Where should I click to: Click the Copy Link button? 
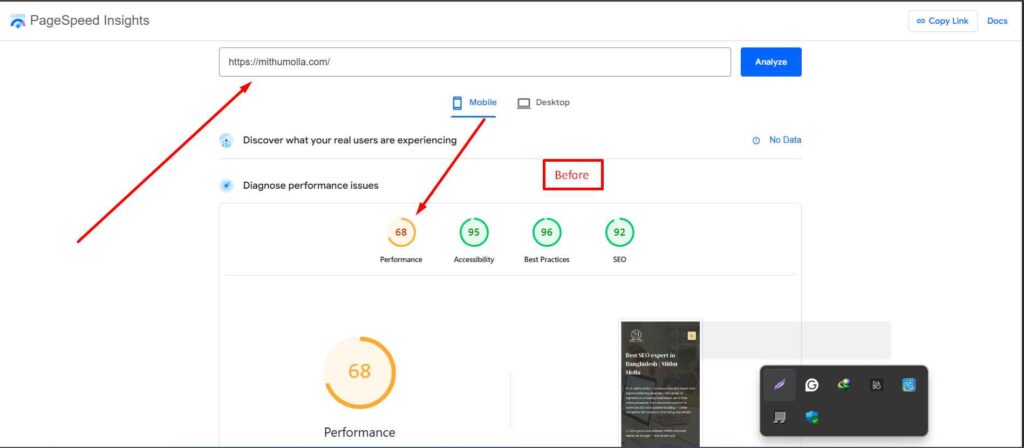pyautogui.click(x=942, y=21)
